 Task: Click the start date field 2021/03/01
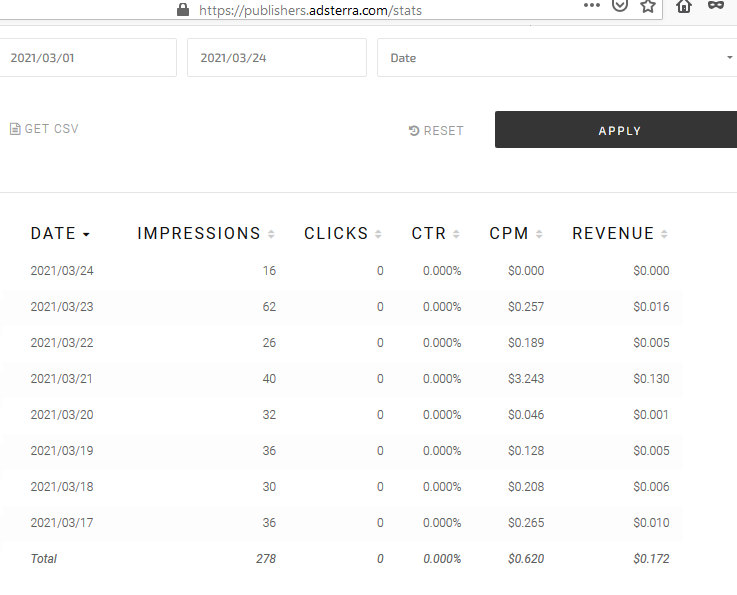coord(88,58)
